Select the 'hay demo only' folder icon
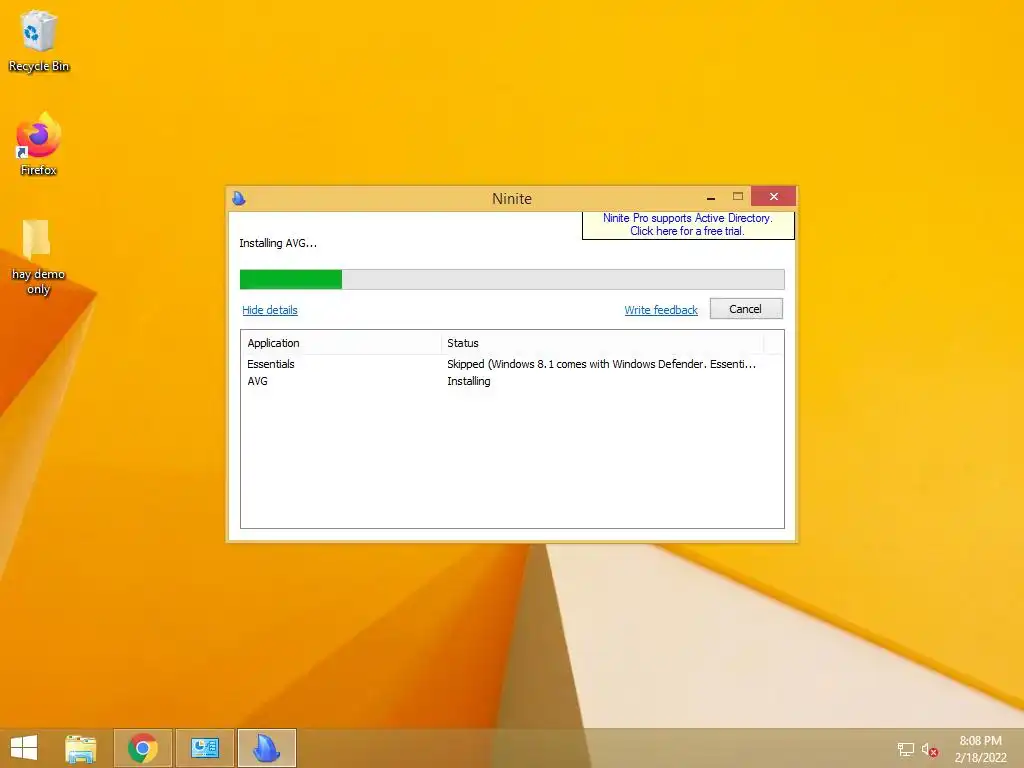The image size is (1024, 768). pos(38,257)
